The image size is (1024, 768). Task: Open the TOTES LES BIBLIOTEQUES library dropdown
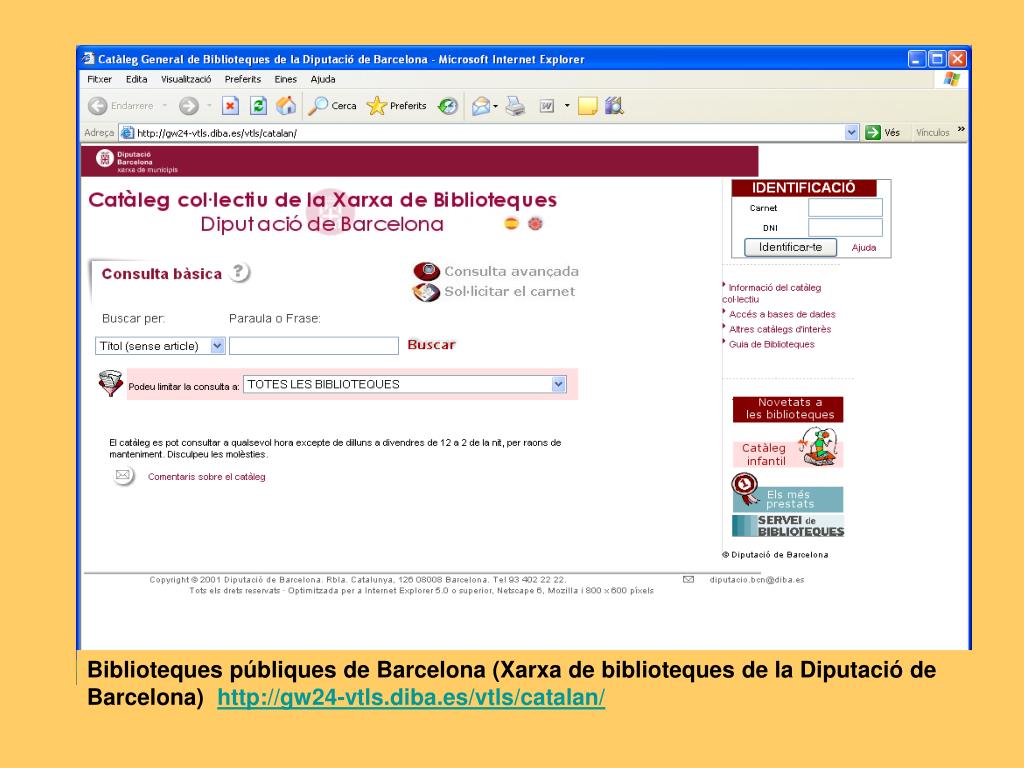[558, 384]
